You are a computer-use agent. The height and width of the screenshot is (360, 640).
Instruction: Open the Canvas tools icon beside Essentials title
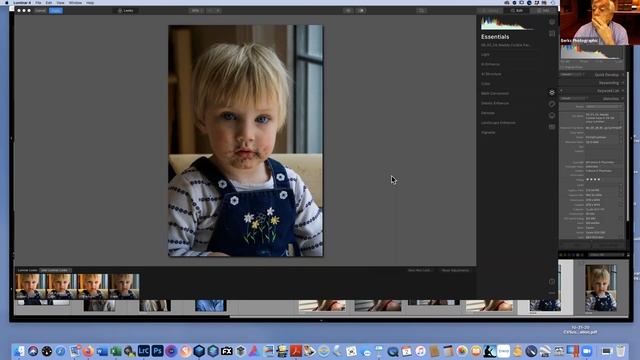coord(552,34)
